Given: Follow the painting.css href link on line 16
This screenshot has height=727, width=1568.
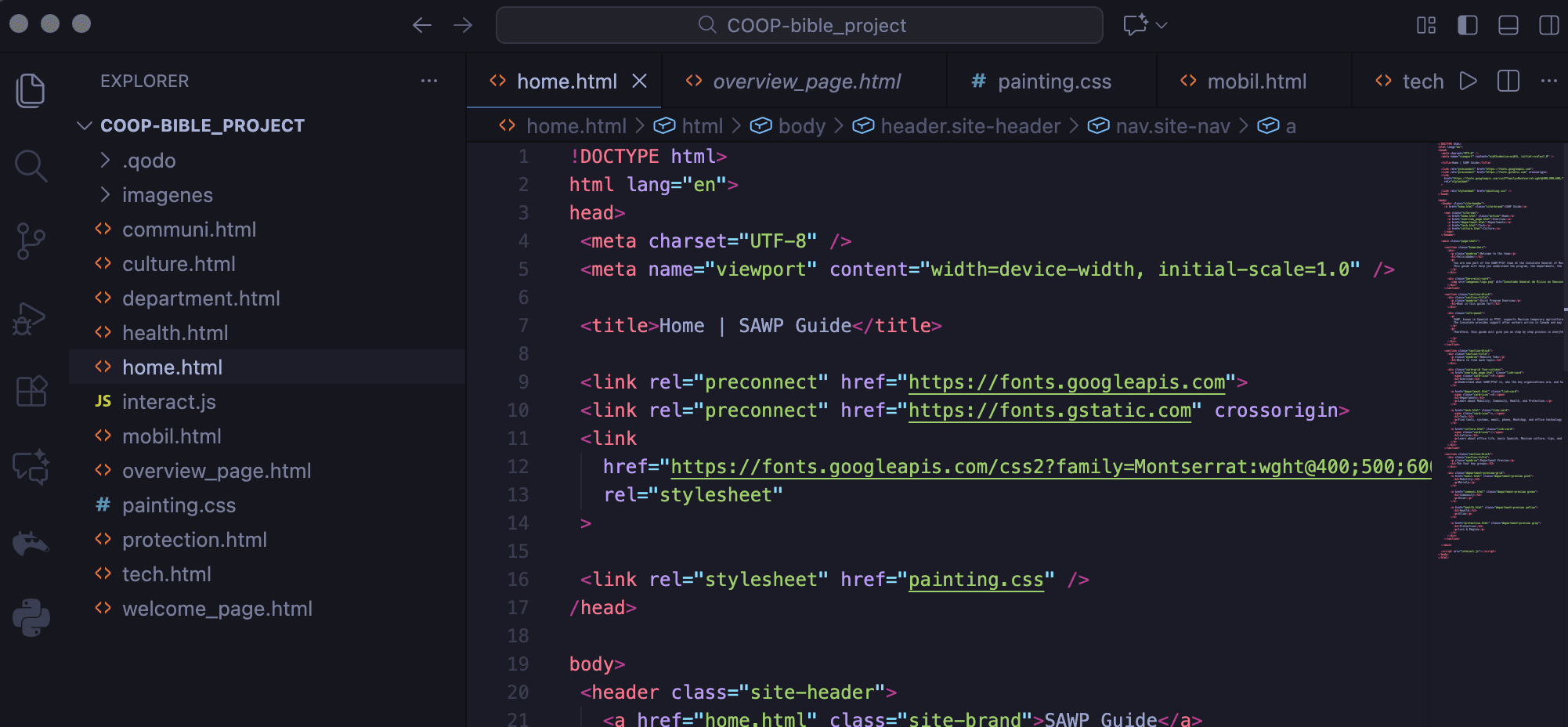Looking at the screenshot, I should (x=976, y=580).
